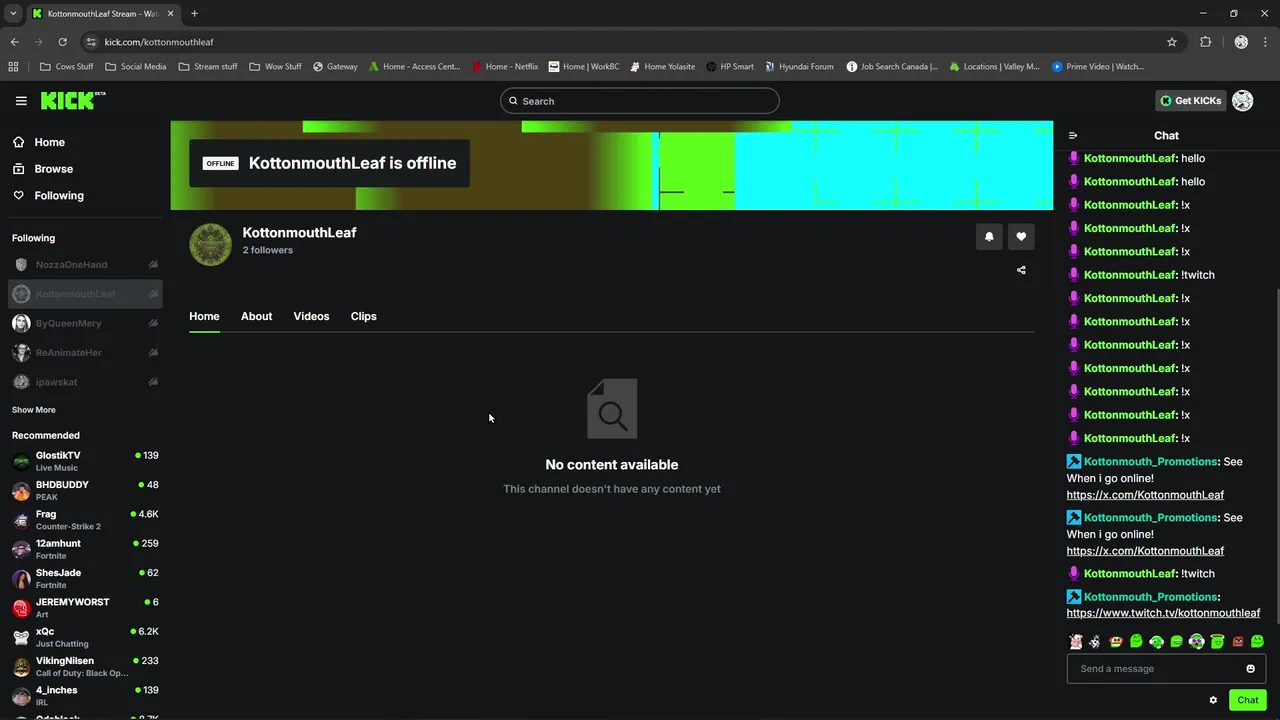Switch to the About tab
The height and width of the screenshot is (720, 1280).
click(256, 316)
